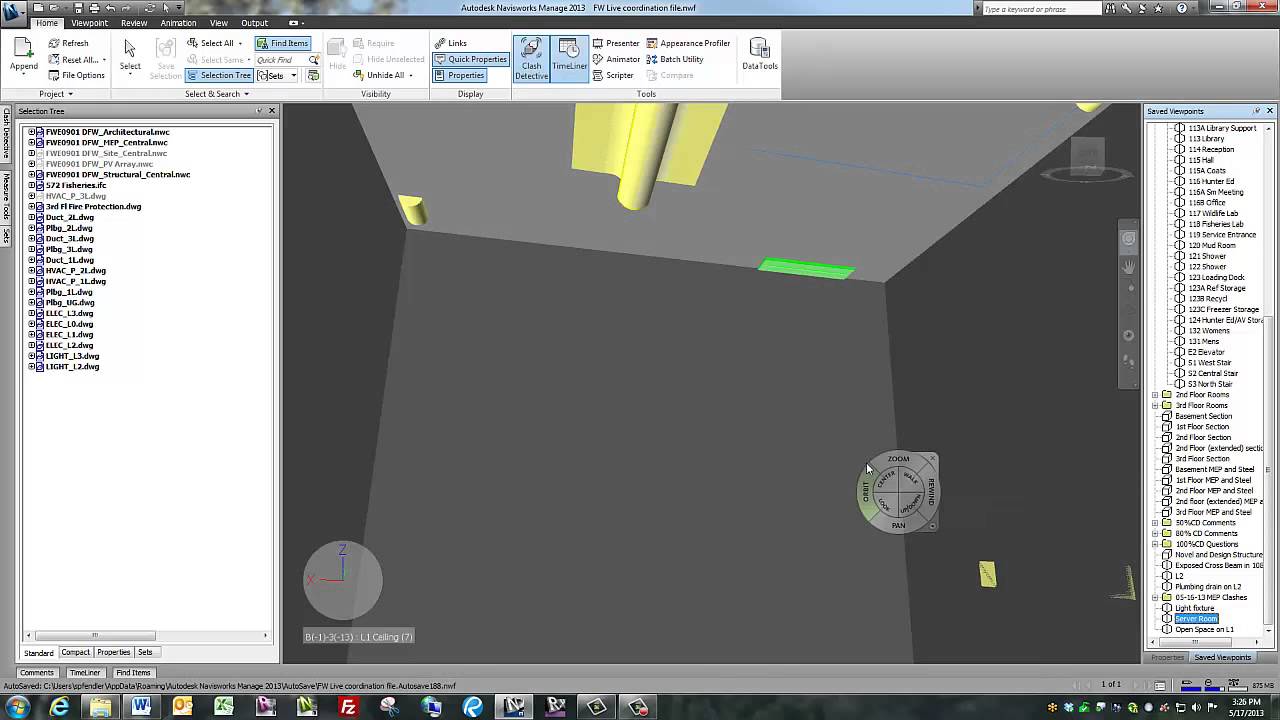The image size is (1280, 720).
Task: Expand the Select & Search panel
Action: click(x=217, y=94)
